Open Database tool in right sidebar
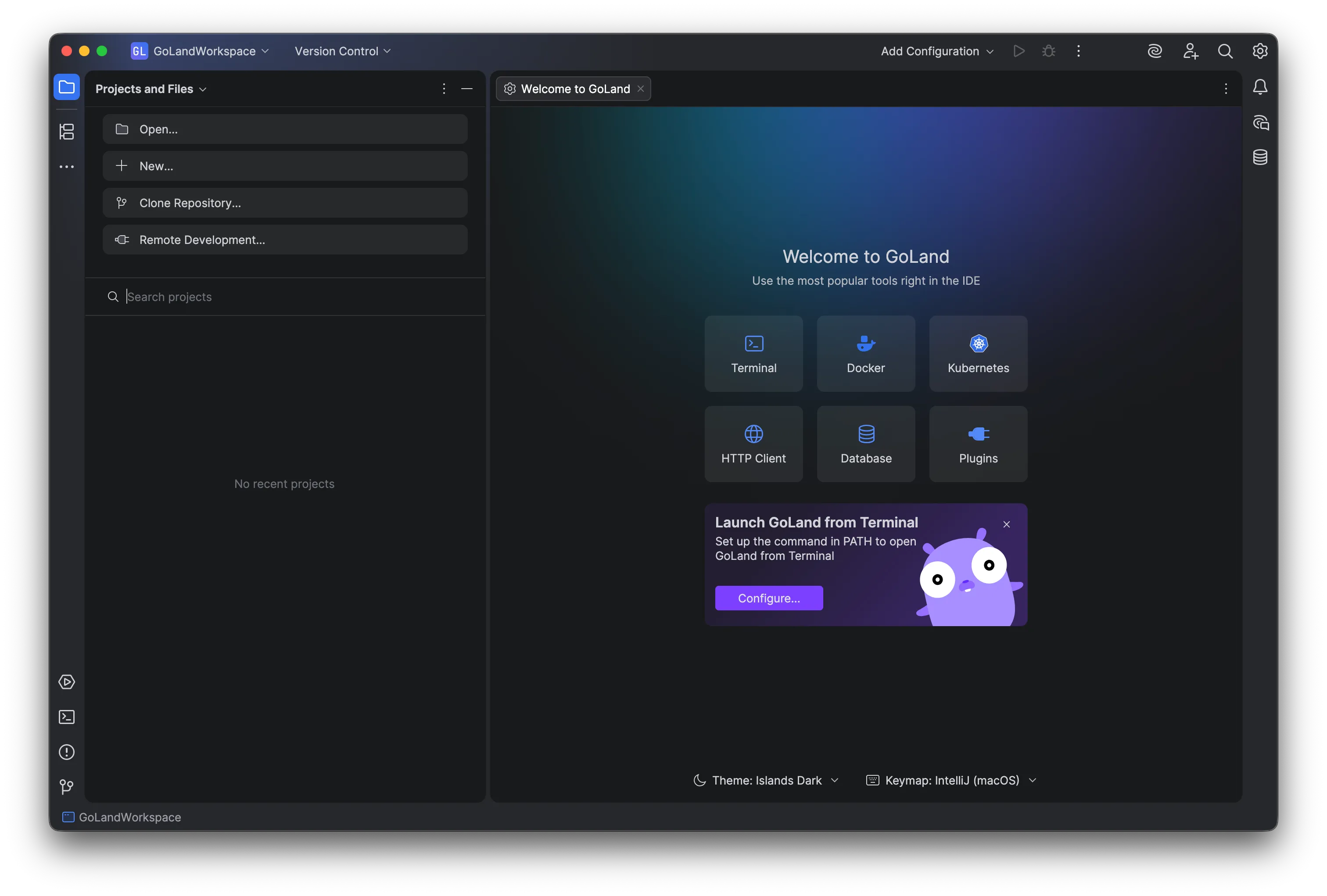This screenshot has width=1327, height=896. 1259,157
